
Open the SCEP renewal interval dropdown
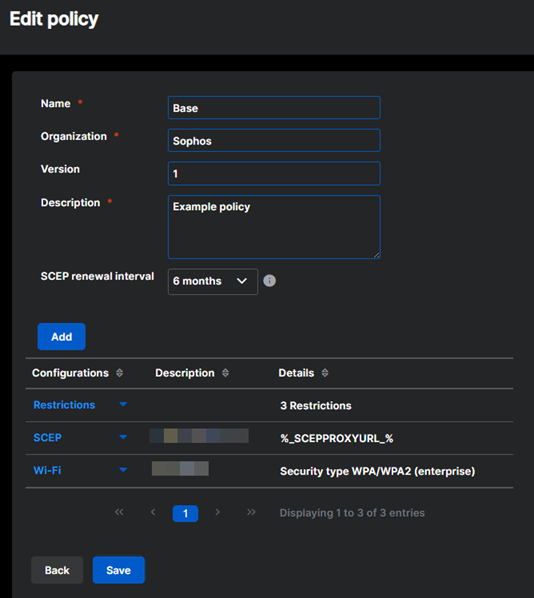click(213, 281)
